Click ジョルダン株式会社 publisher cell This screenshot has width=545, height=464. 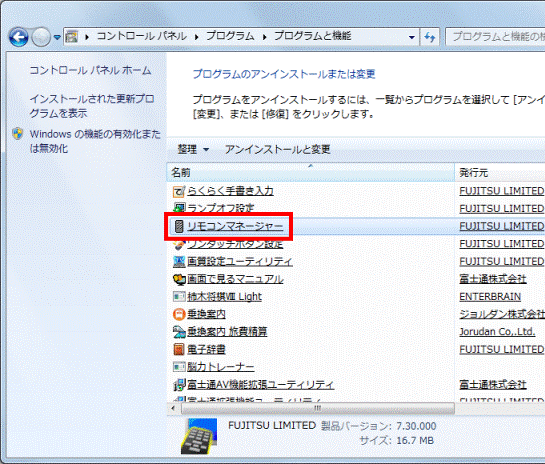[502, 314]
